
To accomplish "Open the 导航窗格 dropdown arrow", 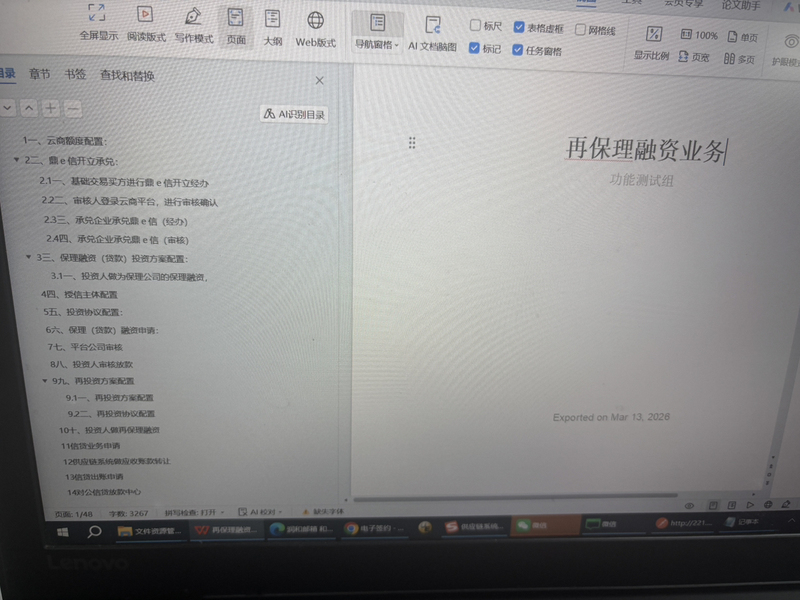I will point(396,45).
